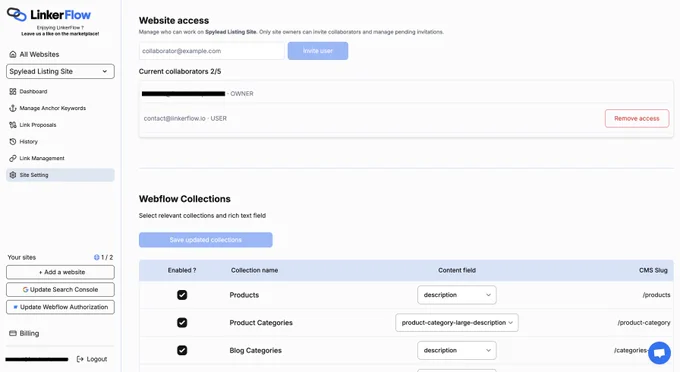Click the contact@linkerflow.io collaborator row

pyautogui.click(x=406, y=118)
